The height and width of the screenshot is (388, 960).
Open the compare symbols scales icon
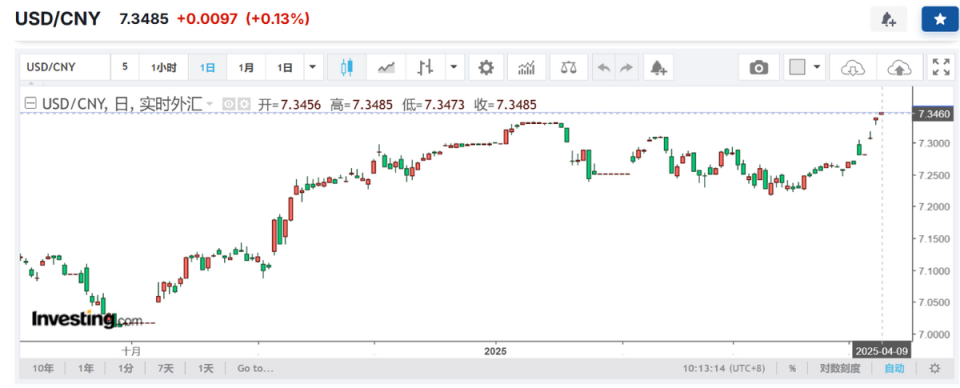[x=569, y=67]
